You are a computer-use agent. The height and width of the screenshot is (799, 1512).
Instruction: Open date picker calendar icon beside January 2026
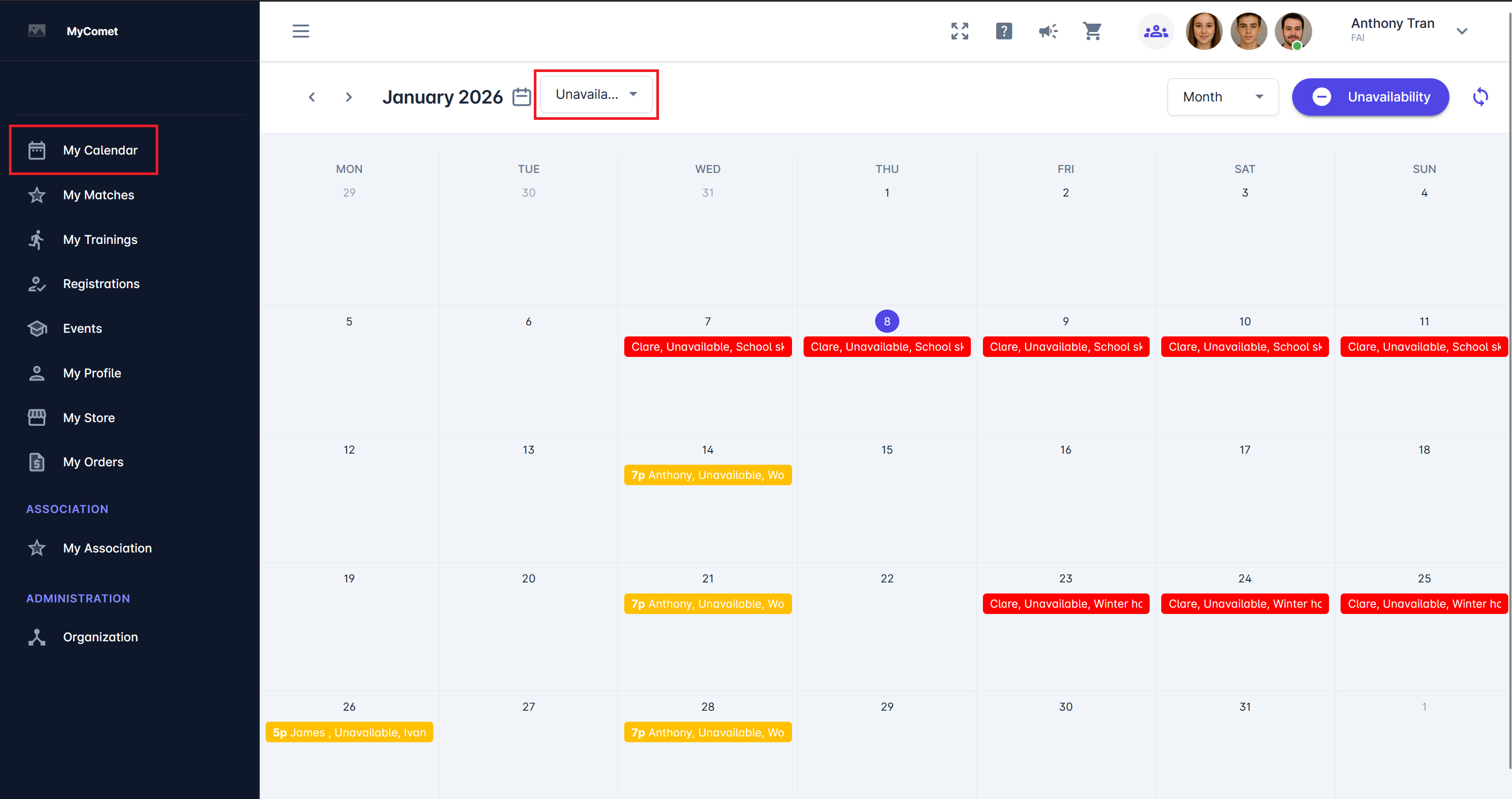pyautogui.click(x=521, y=97)
